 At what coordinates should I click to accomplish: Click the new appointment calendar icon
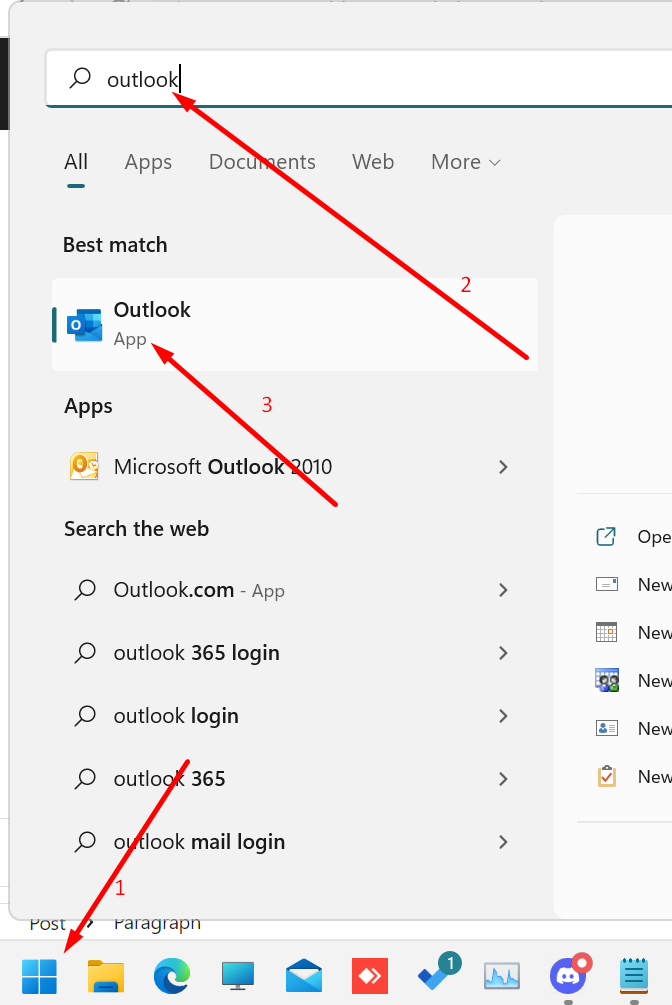[607, 632]
